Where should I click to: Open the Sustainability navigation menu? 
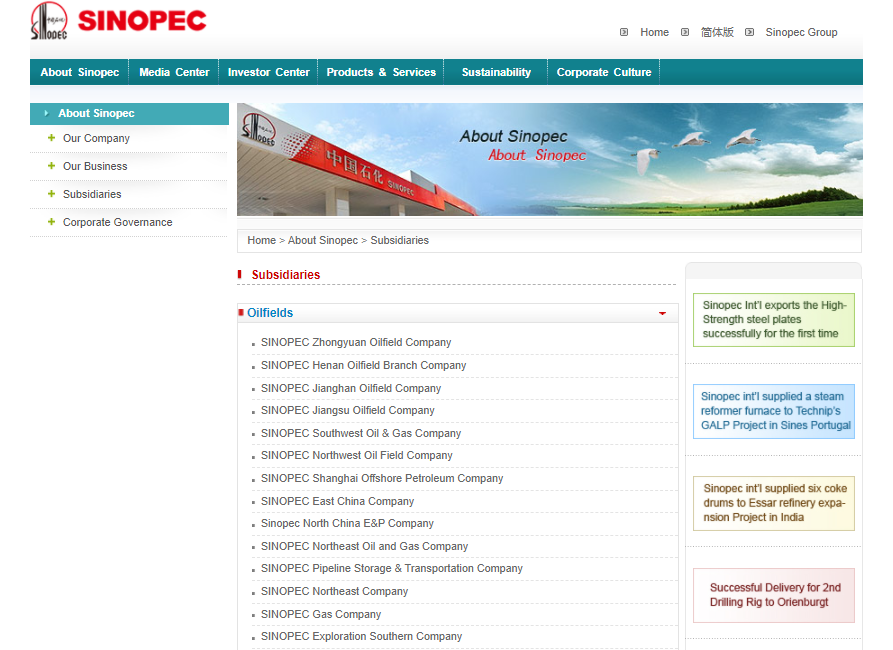point(496,72)
